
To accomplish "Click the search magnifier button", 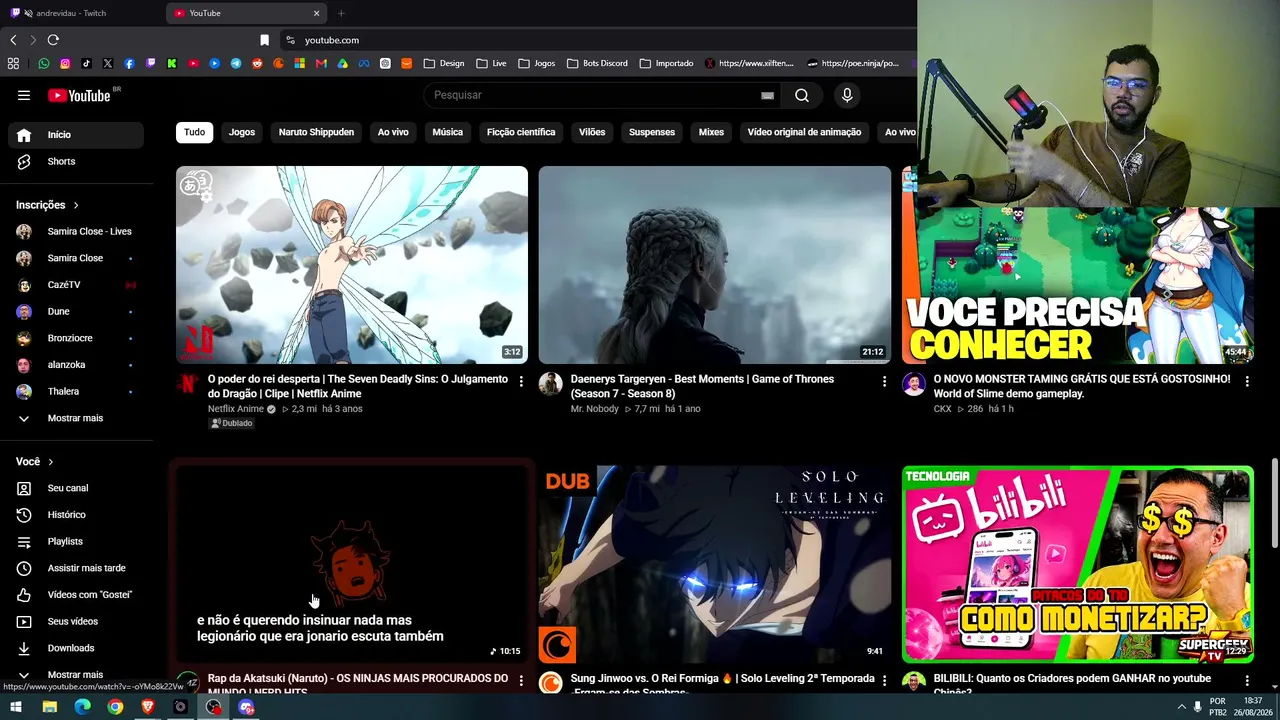I will point(802,95).
